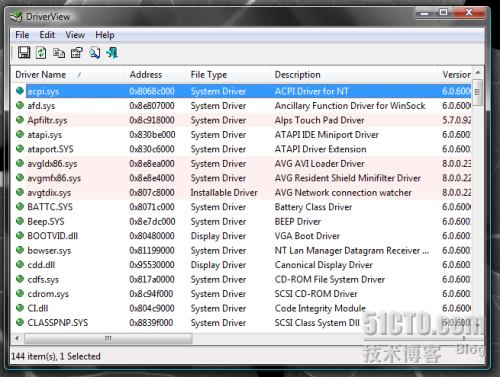
Task: Click the vertical scrollbar thumb
Action: (x=478, y=92)
